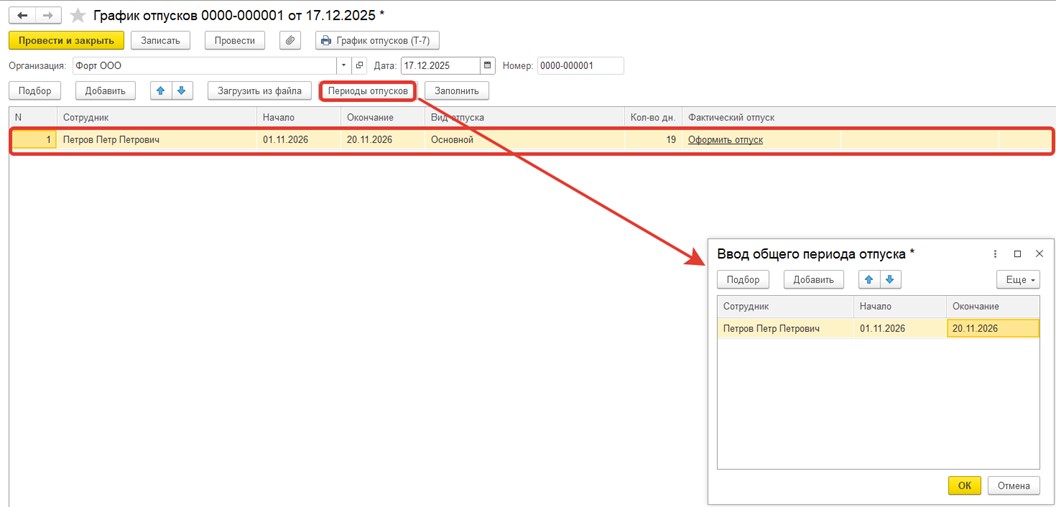Viewport: 1056px width, 507px height.
Task: Select the Окончание cell 20.11.2026 in dialog
Action: pyautogui.click(x=991, y=328)
